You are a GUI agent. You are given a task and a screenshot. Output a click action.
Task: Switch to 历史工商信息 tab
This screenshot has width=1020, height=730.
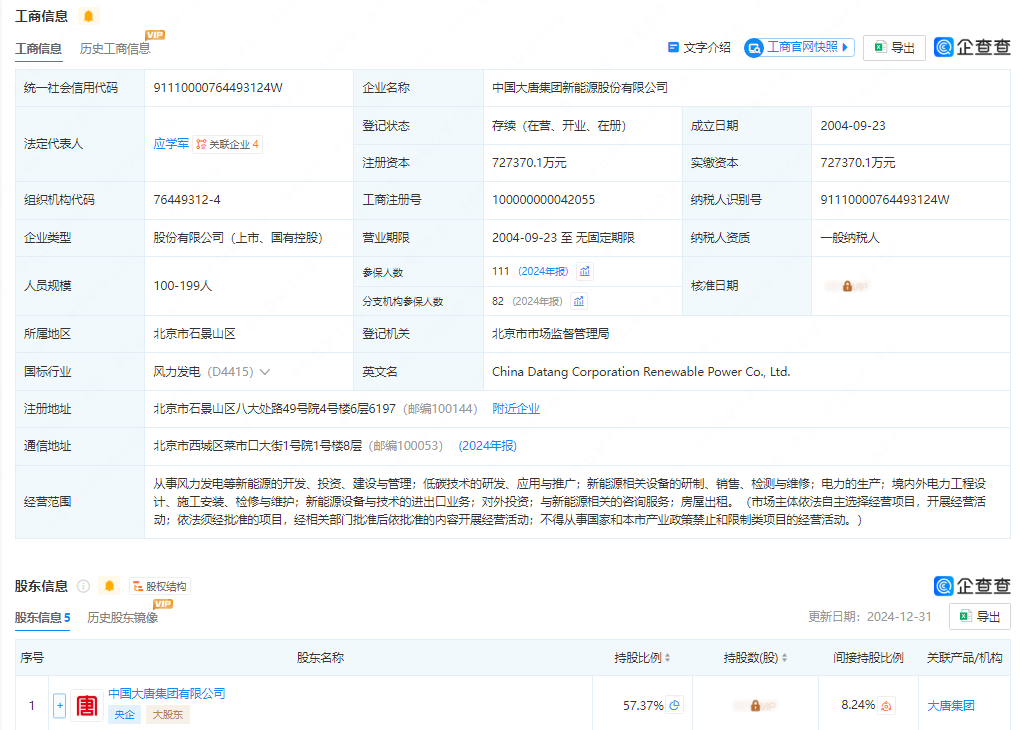(x=115, y=48)
